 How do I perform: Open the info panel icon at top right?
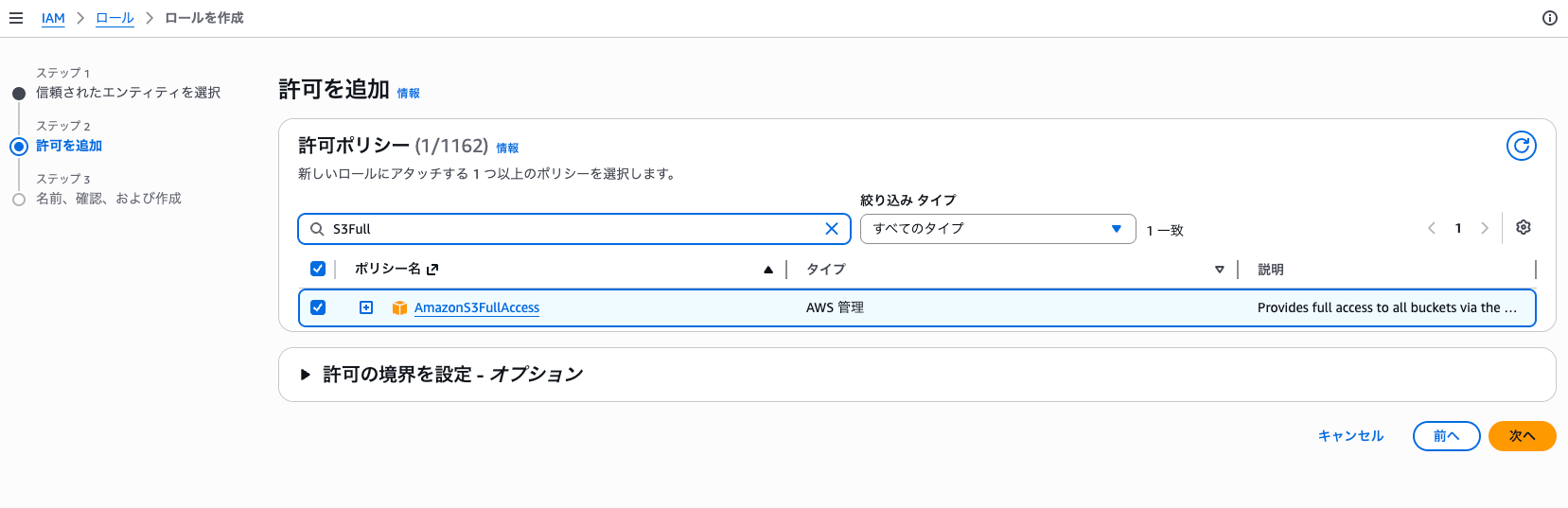click(x=1550, y=18)
